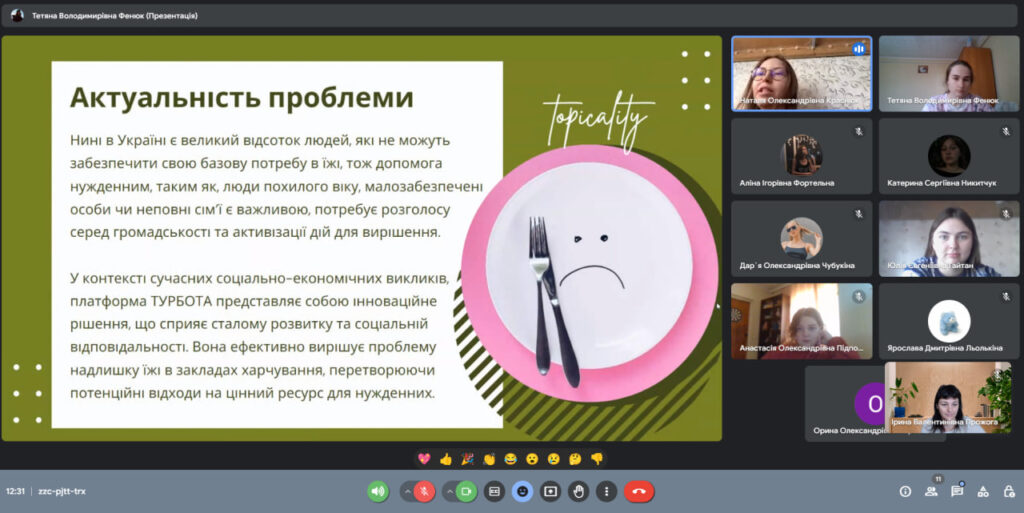Open host controls lock icon

tap(1008, 491)
